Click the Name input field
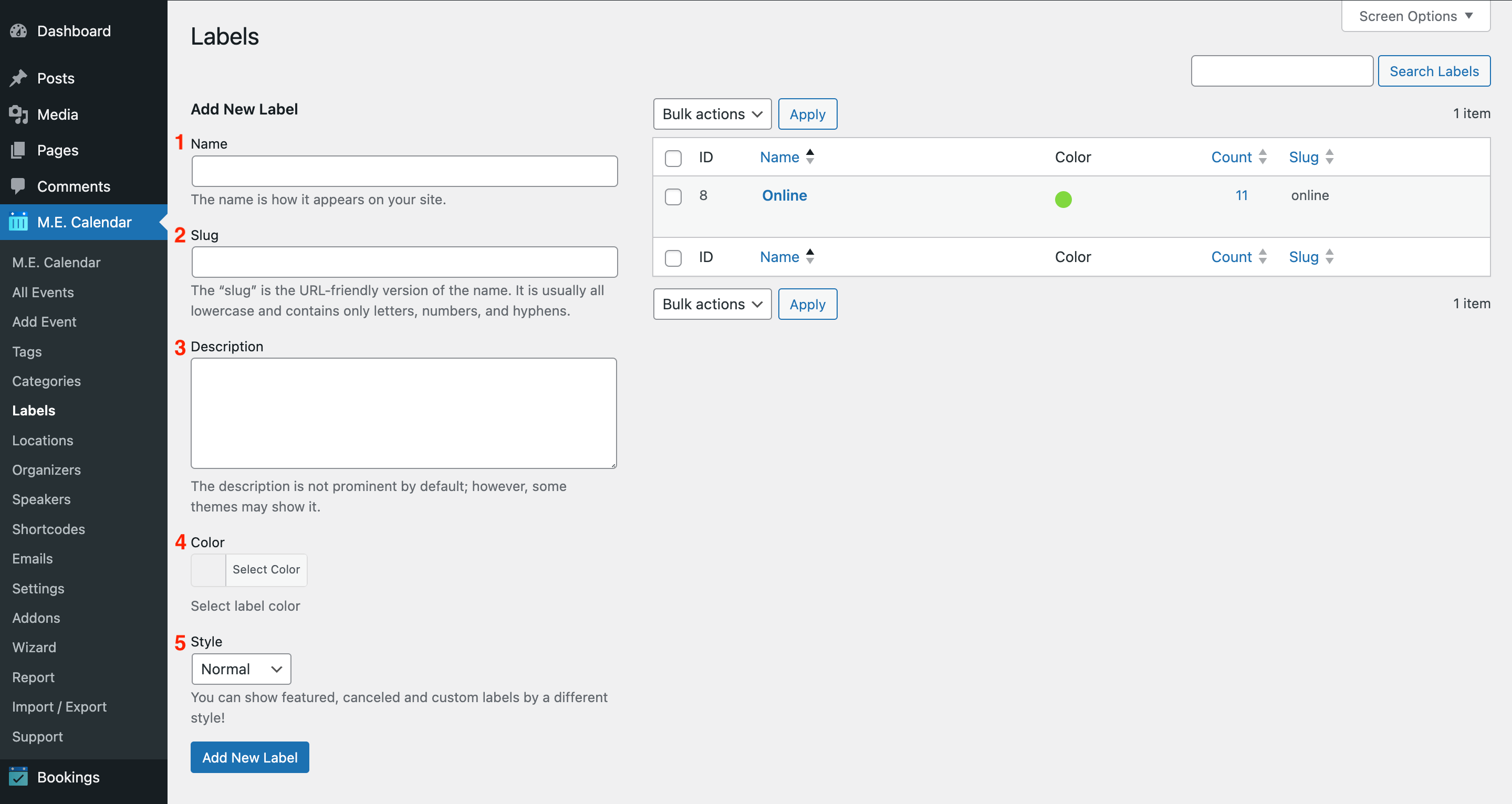 pyautogui.click(x=405, y=171)
